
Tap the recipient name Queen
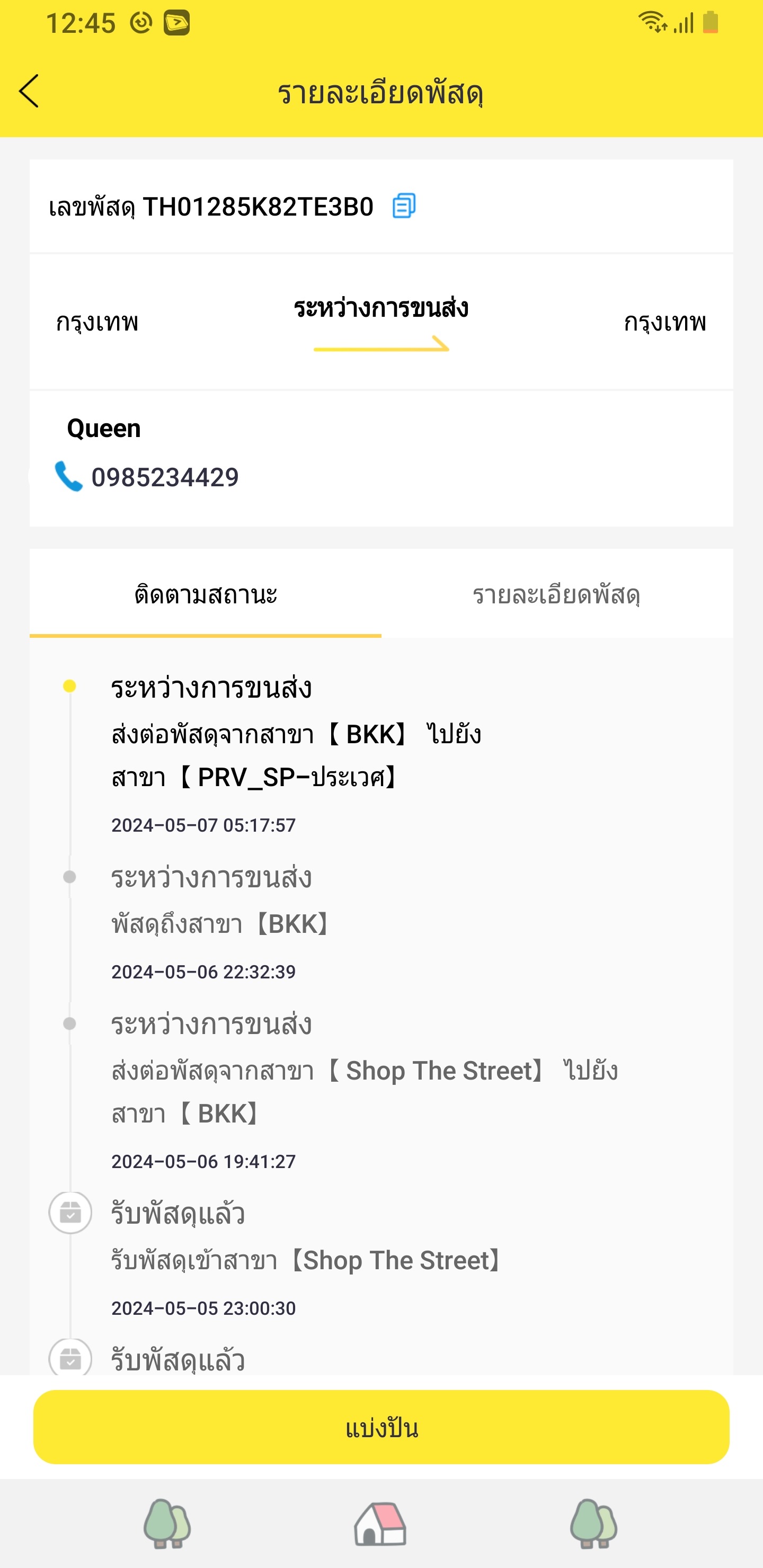(x=103, y=429)
